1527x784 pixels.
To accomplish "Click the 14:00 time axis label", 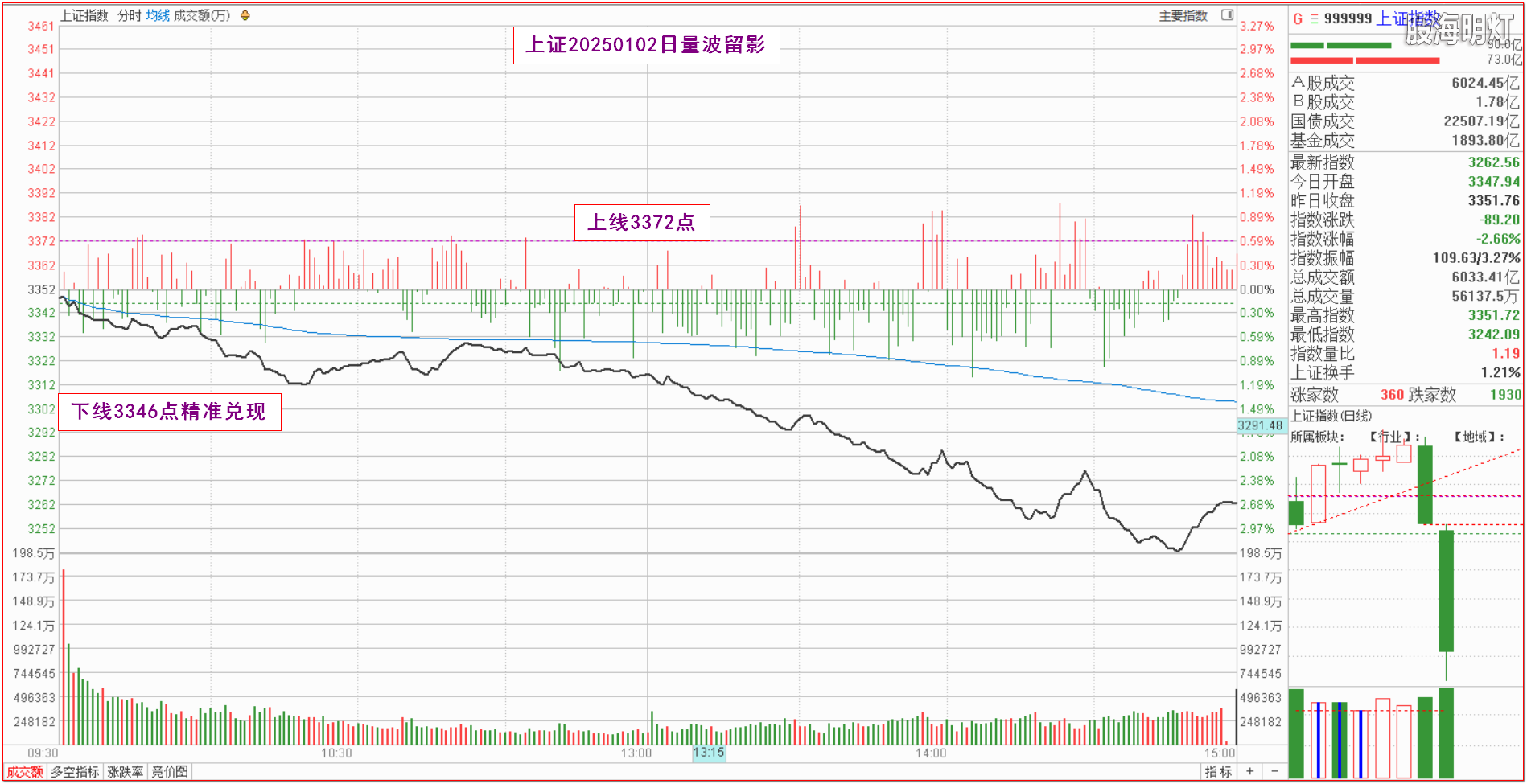I will pos(931,753).
